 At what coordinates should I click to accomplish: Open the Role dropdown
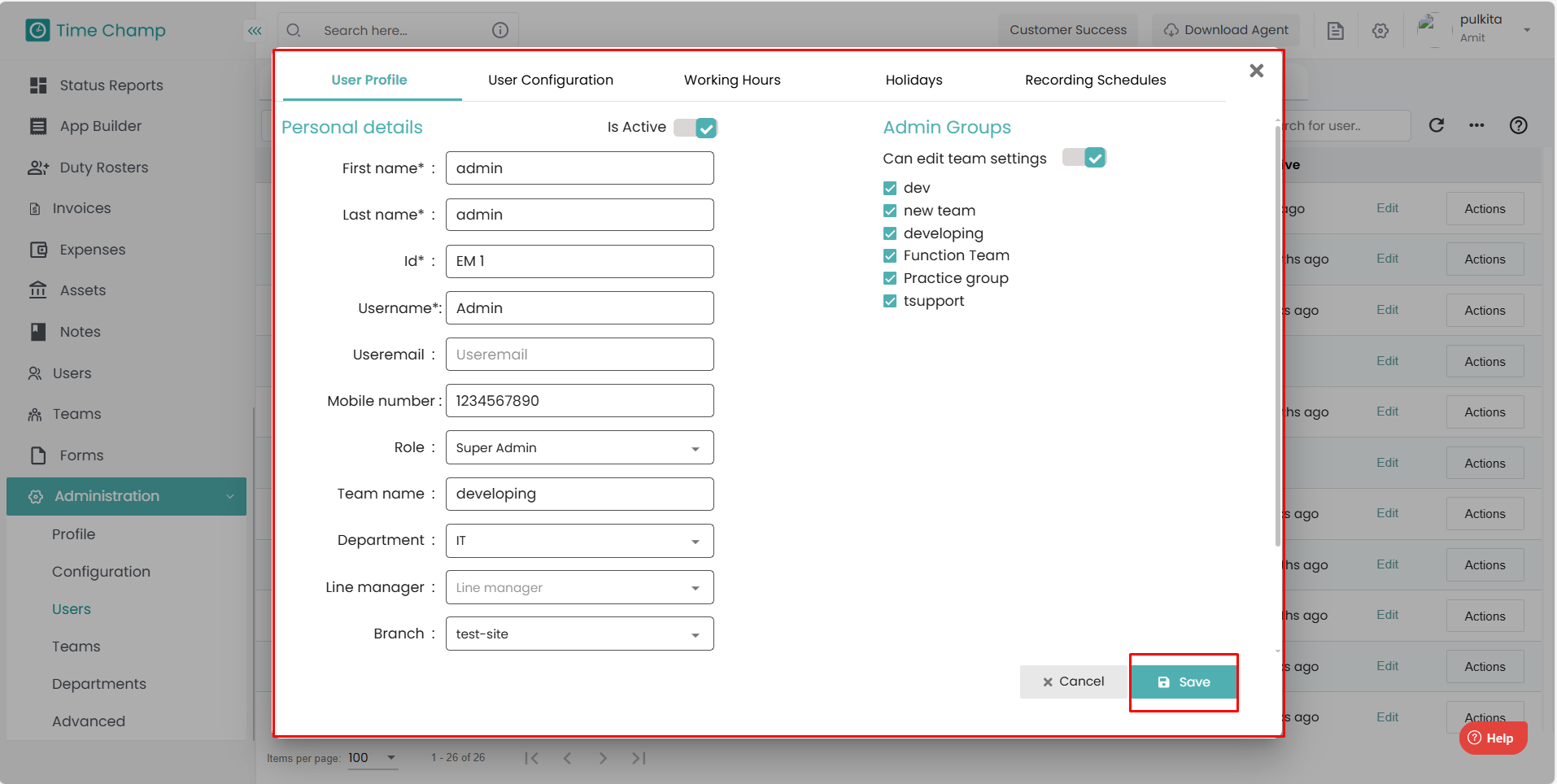point(580,447)
